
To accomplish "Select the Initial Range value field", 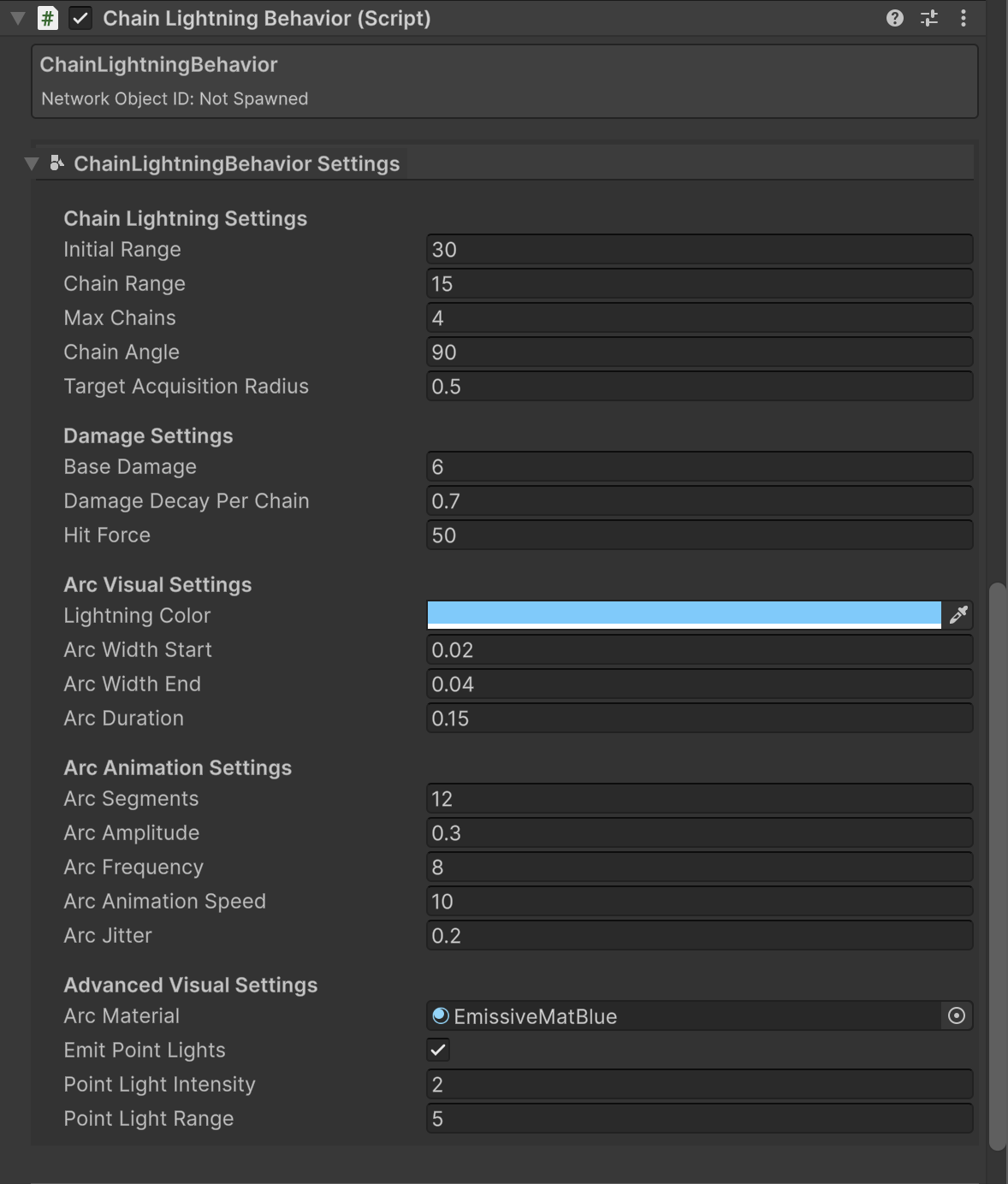I will pos(697,249).
